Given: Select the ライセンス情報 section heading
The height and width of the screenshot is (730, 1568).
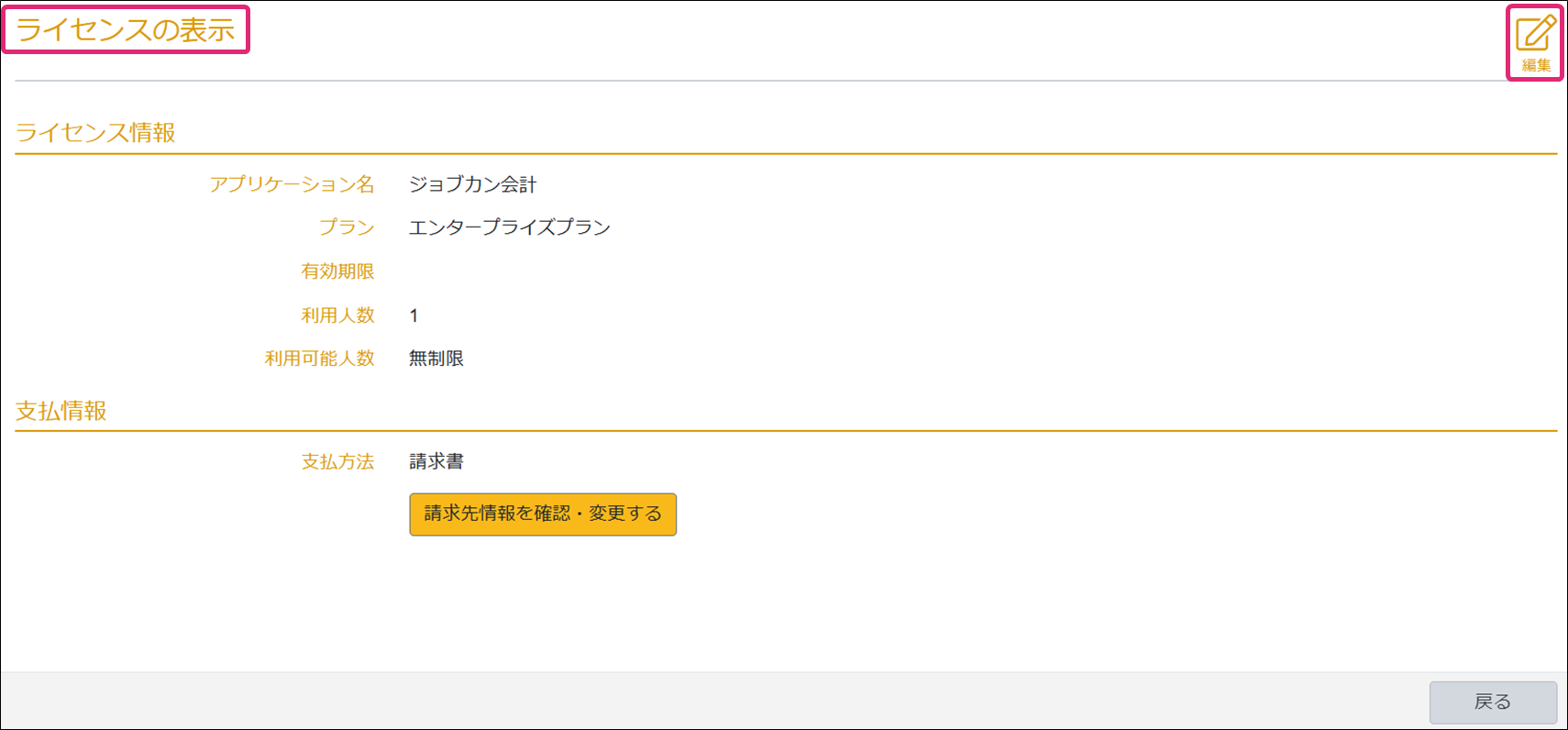Looking at the screenshot, I should [95, 133].
